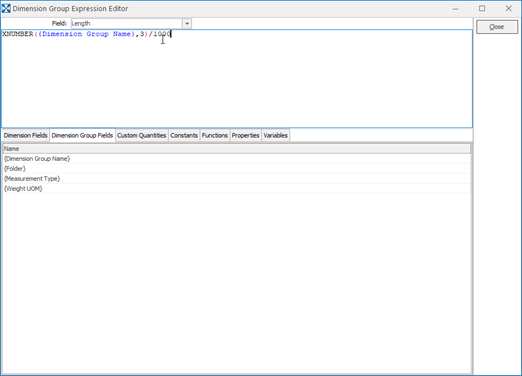Maximize the Expression Editor window
This screenshot has width=522, height=376.
click(482, 9)
